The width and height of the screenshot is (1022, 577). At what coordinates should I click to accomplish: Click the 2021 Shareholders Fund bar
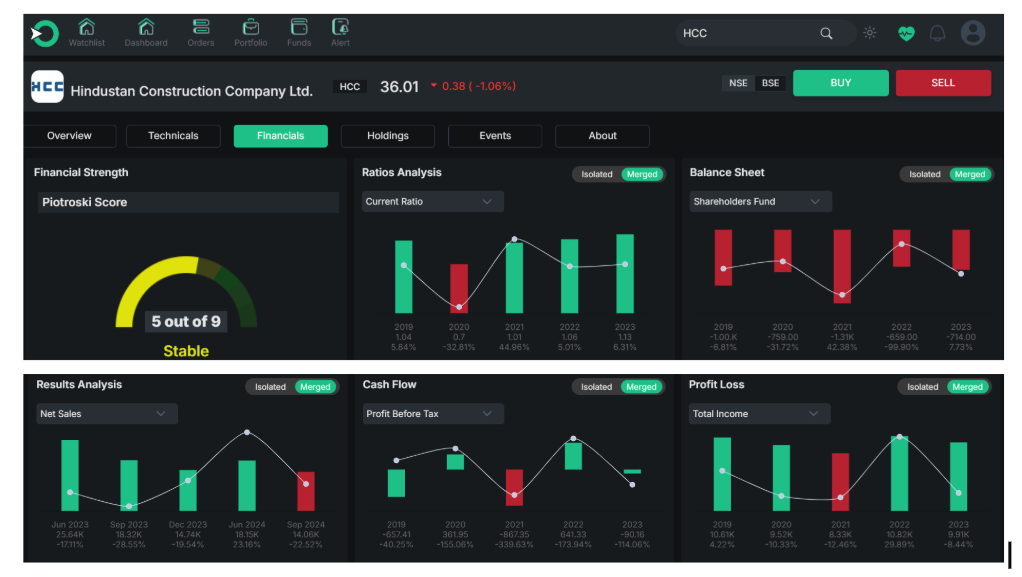coord(842,266)
